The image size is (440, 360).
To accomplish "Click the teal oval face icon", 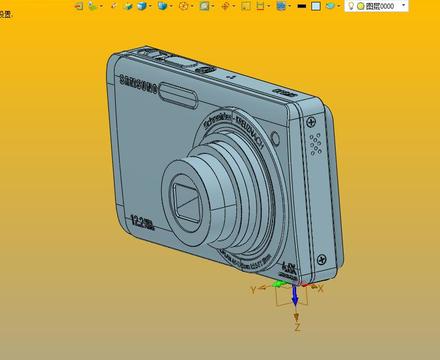I will (330, 6).
